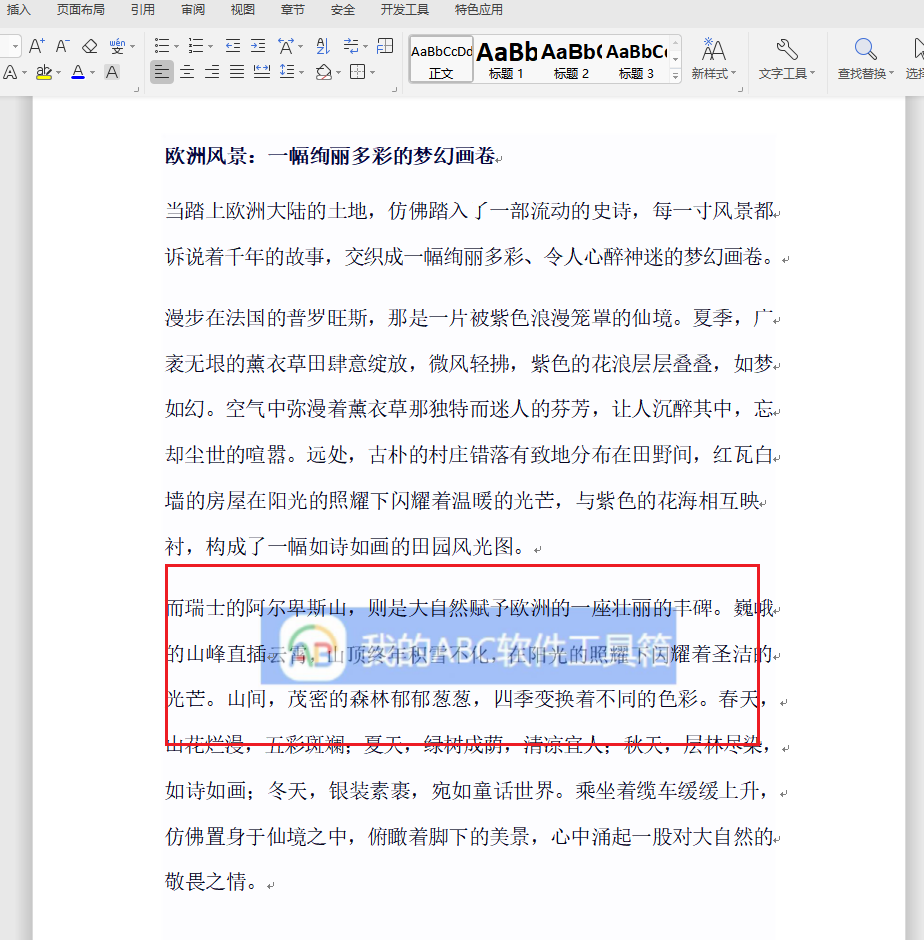Apply yellow highlight color to text
The height and width of the screenshot is (940, 924).
coord(44,71)
